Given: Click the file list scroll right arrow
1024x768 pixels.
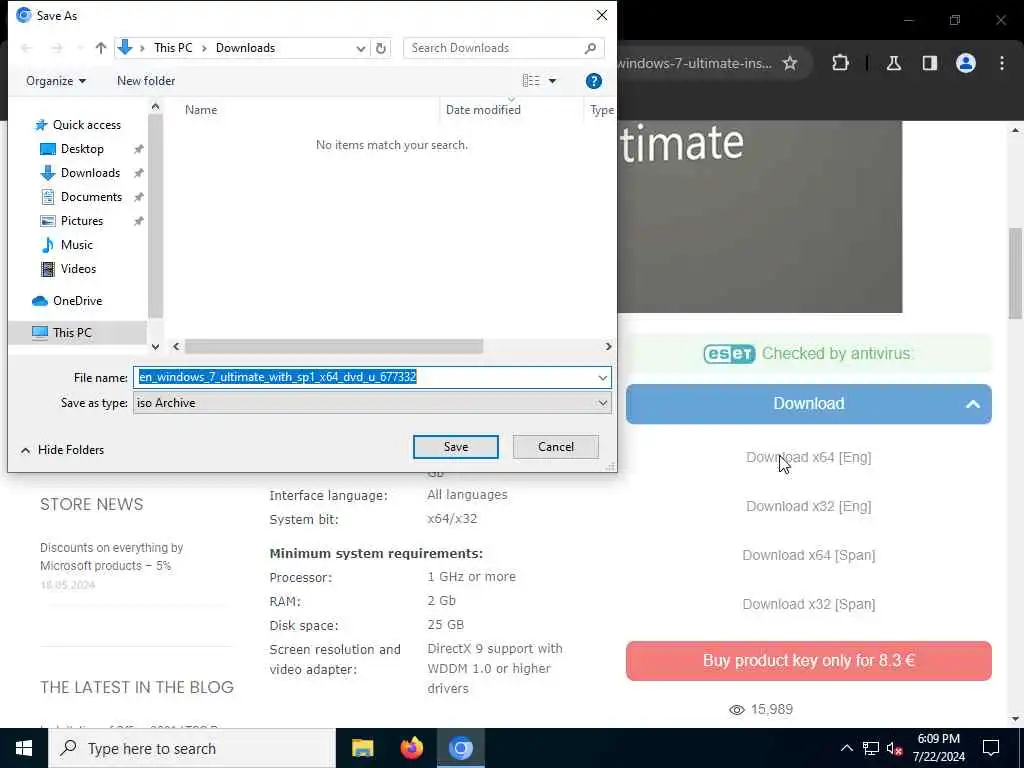Looking at the screenshot, I should click(608, 346).
